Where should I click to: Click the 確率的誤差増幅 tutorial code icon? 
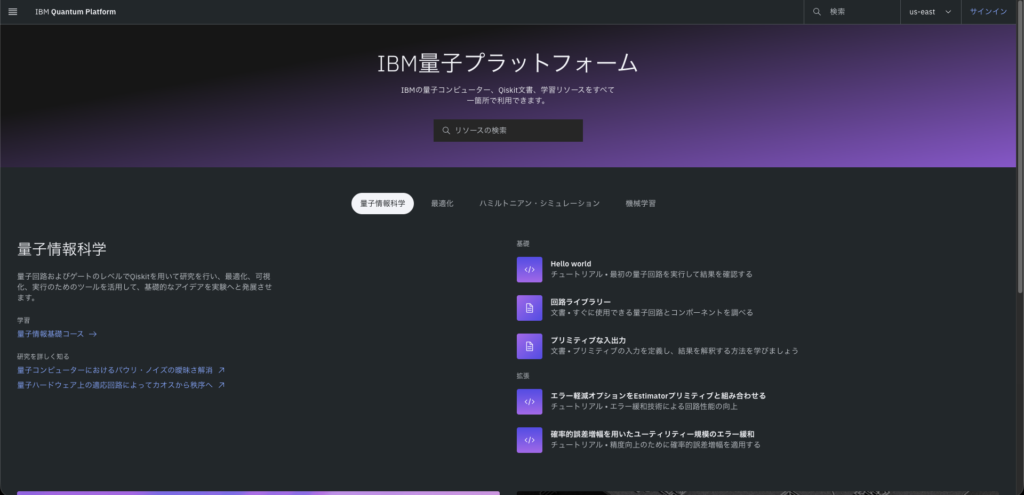[x=529, y=439]
